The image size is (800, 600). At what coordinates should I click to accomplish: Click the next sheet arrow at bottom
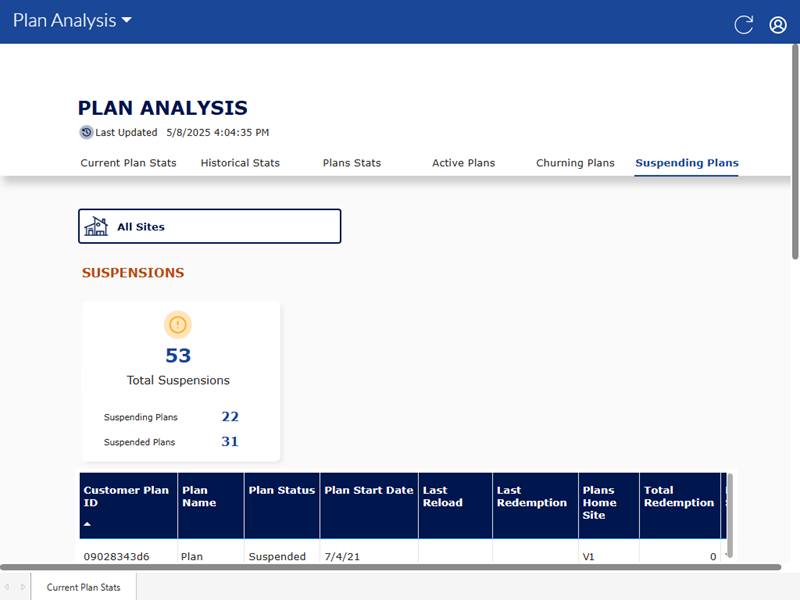tap(23, 587)
